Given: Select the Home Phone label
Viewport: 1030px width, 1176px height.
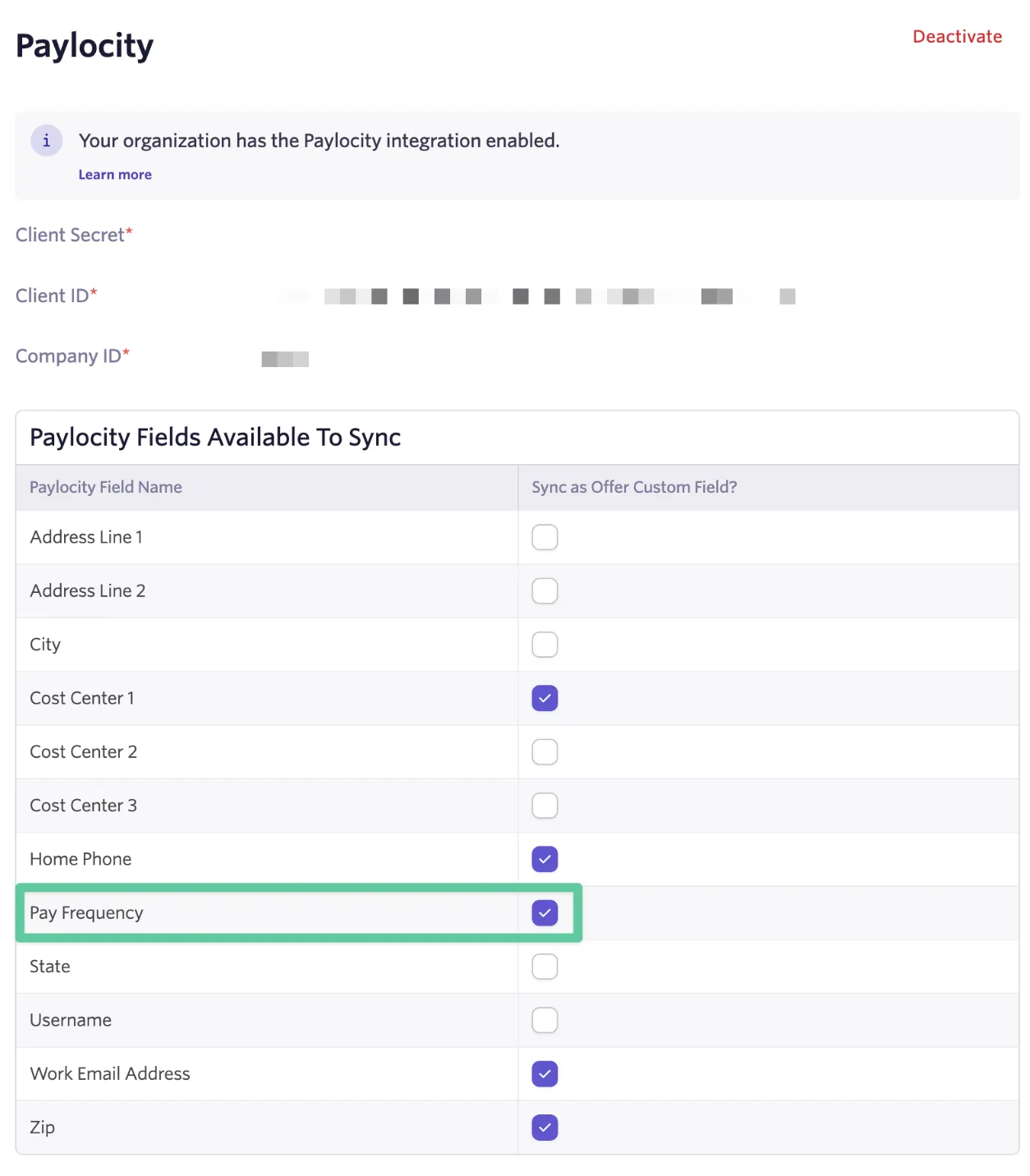Looking at the screenshot, I should coord(80,859).
